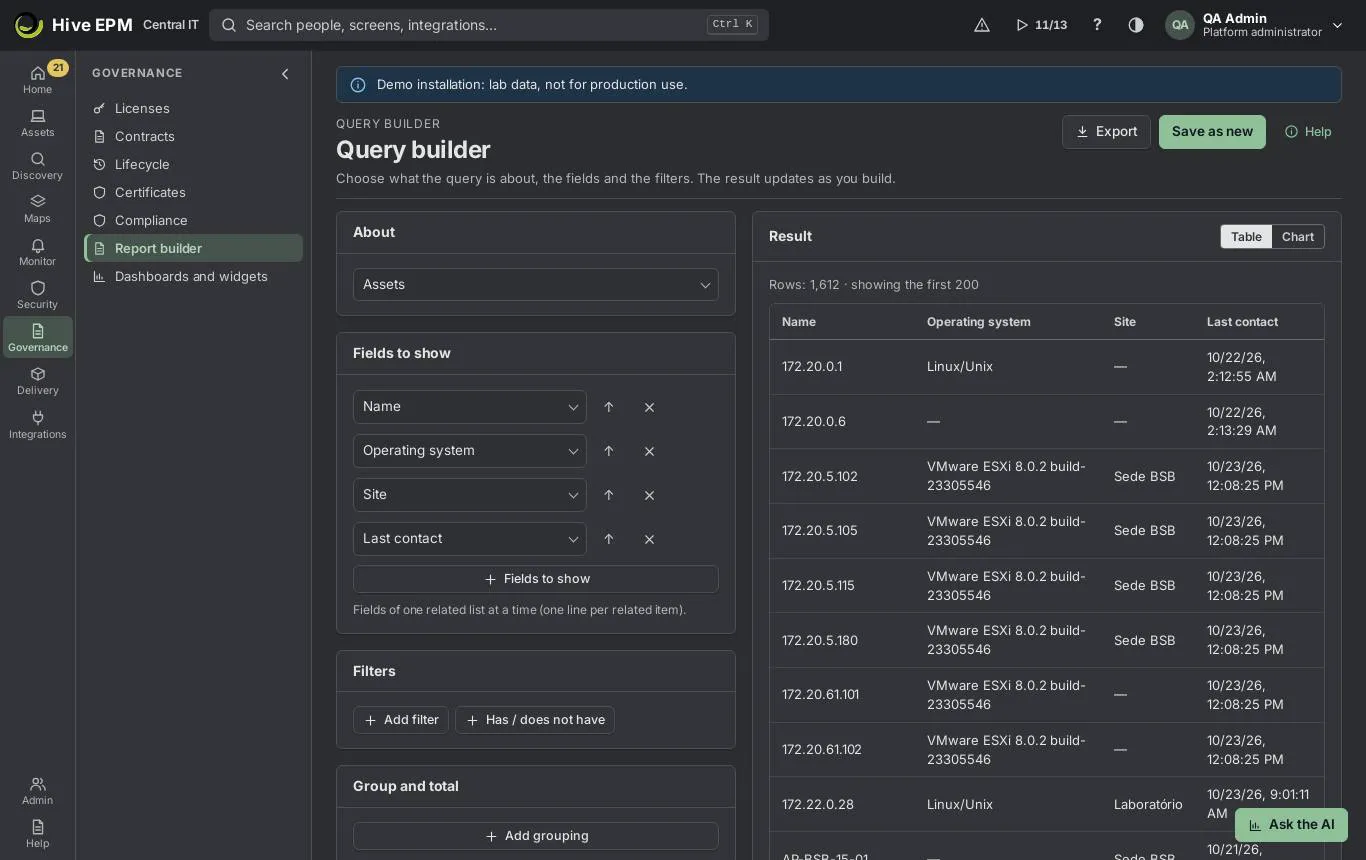Open the Security section
Screen dimensions: 1366x860
coord(37,295)
